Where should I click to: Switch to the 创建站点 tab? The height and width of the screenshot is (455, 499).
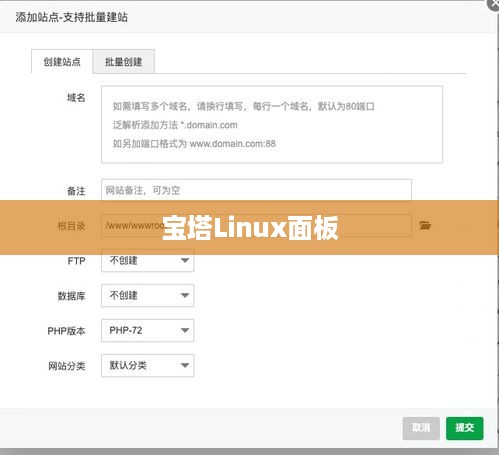point(62,62)
